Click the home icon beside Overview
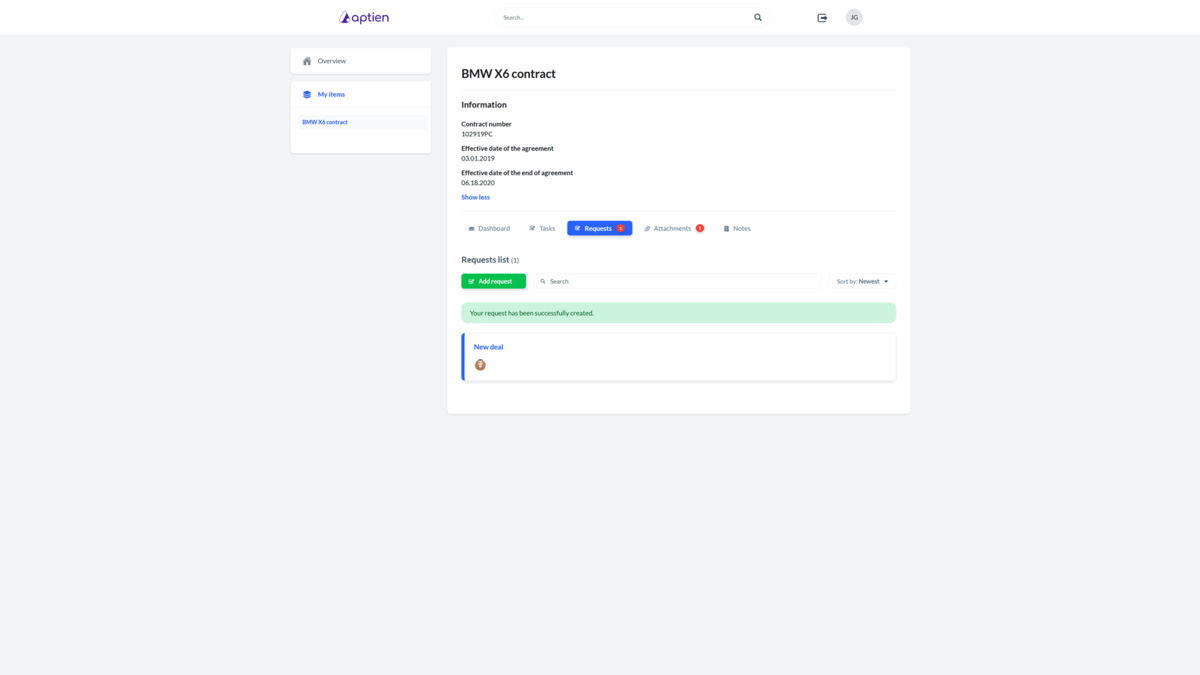 click(307, 61)
